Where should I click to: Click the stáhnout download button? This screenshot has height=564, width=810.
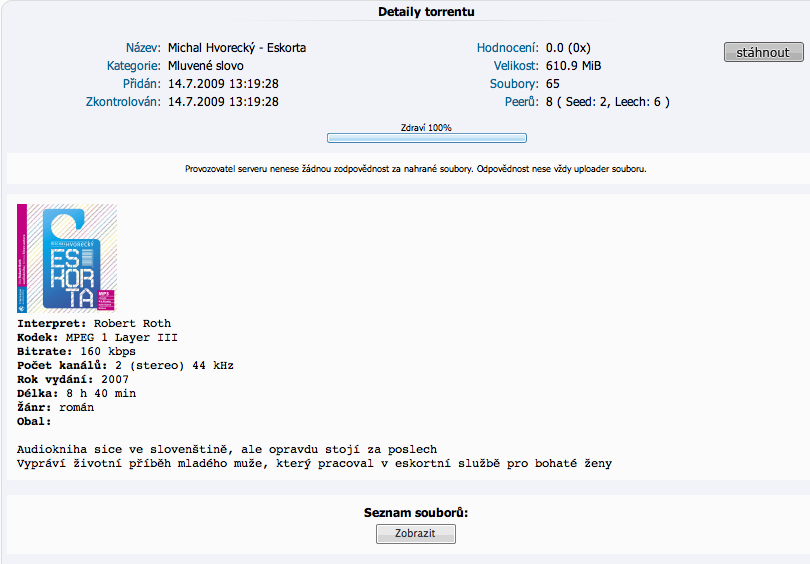(x=763, y=52)
